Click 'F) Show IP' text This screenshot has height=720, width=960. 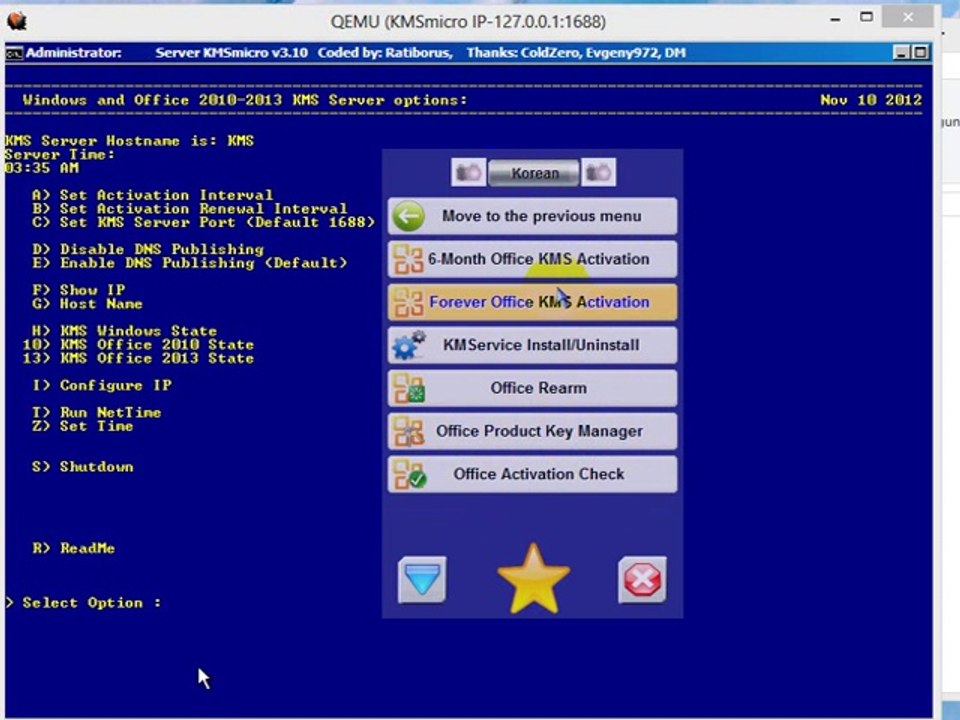[78, 290]
